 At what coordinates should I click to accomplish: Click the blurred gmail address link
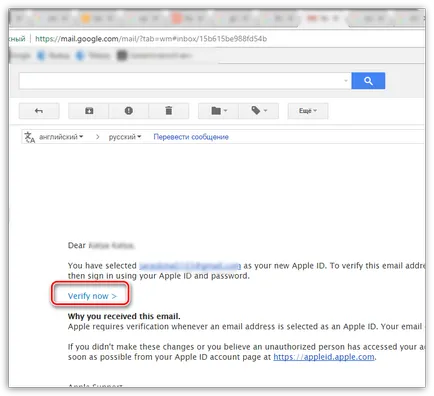click(190, 266)
